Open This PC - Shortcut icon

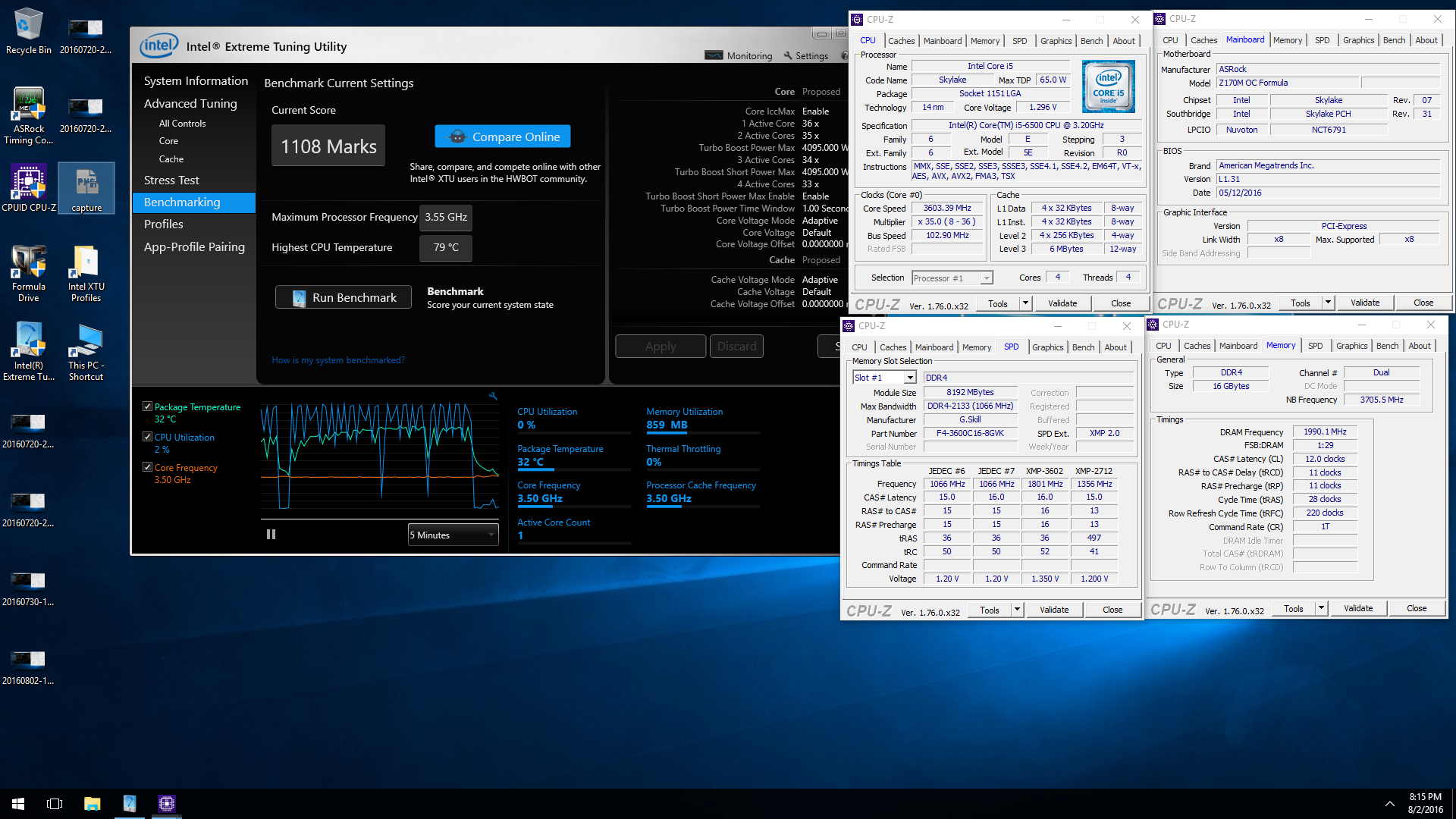[x=86, y=350]
